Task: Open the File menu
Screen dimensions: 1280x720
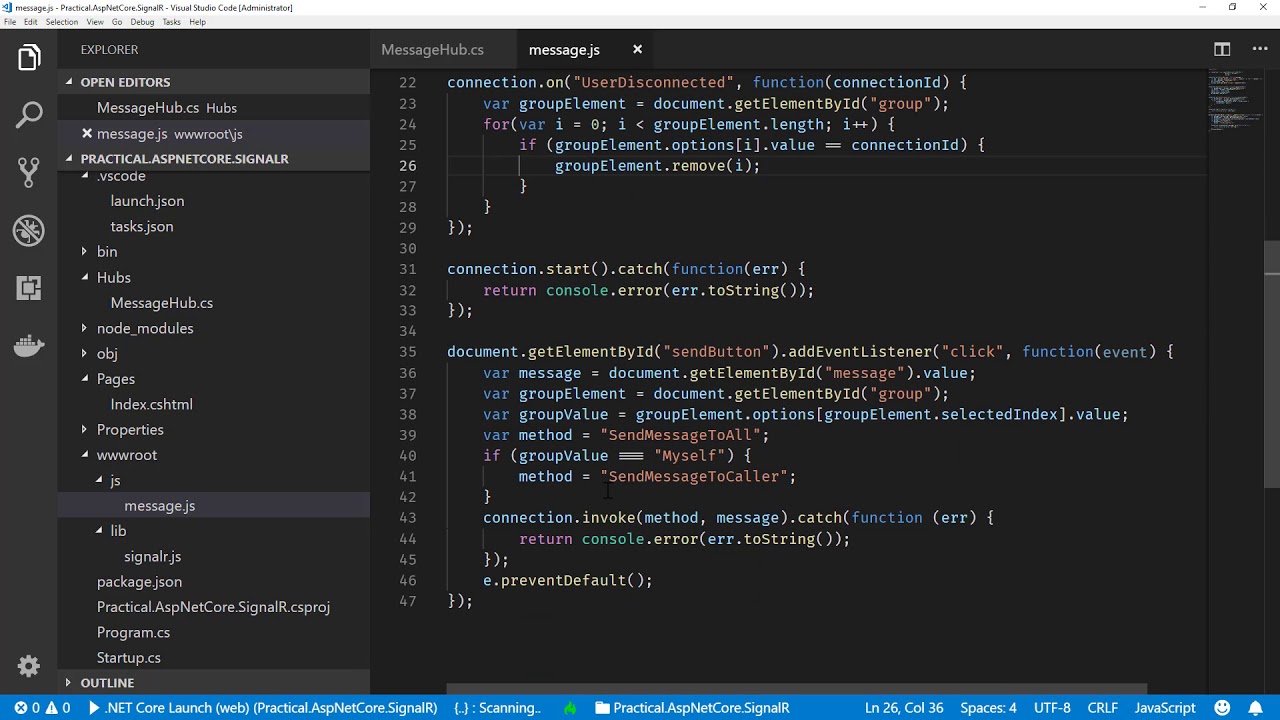Action: coord(10,22)
